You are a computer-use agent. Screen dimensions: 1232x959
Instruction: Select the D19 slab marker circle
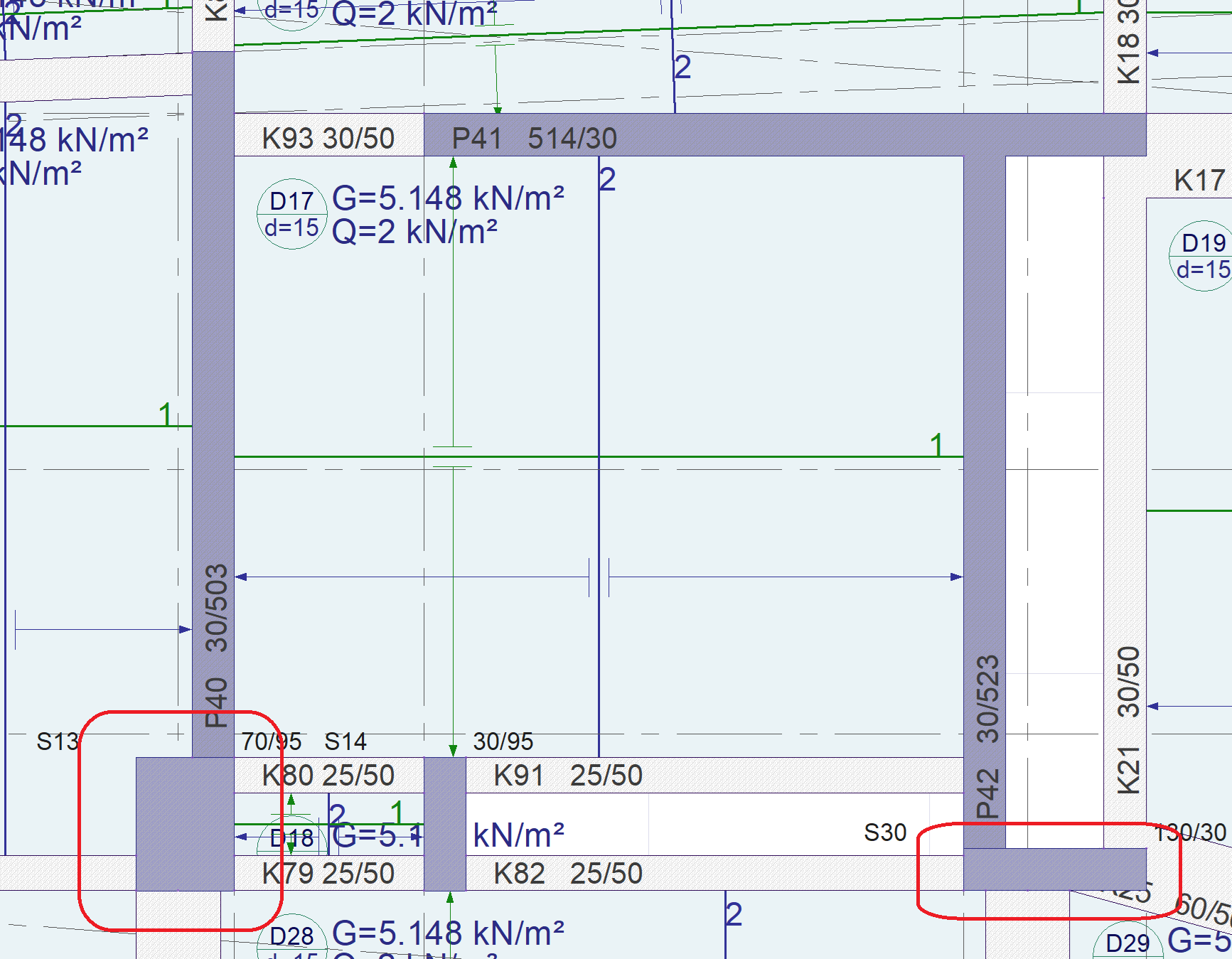(1203, 256)
